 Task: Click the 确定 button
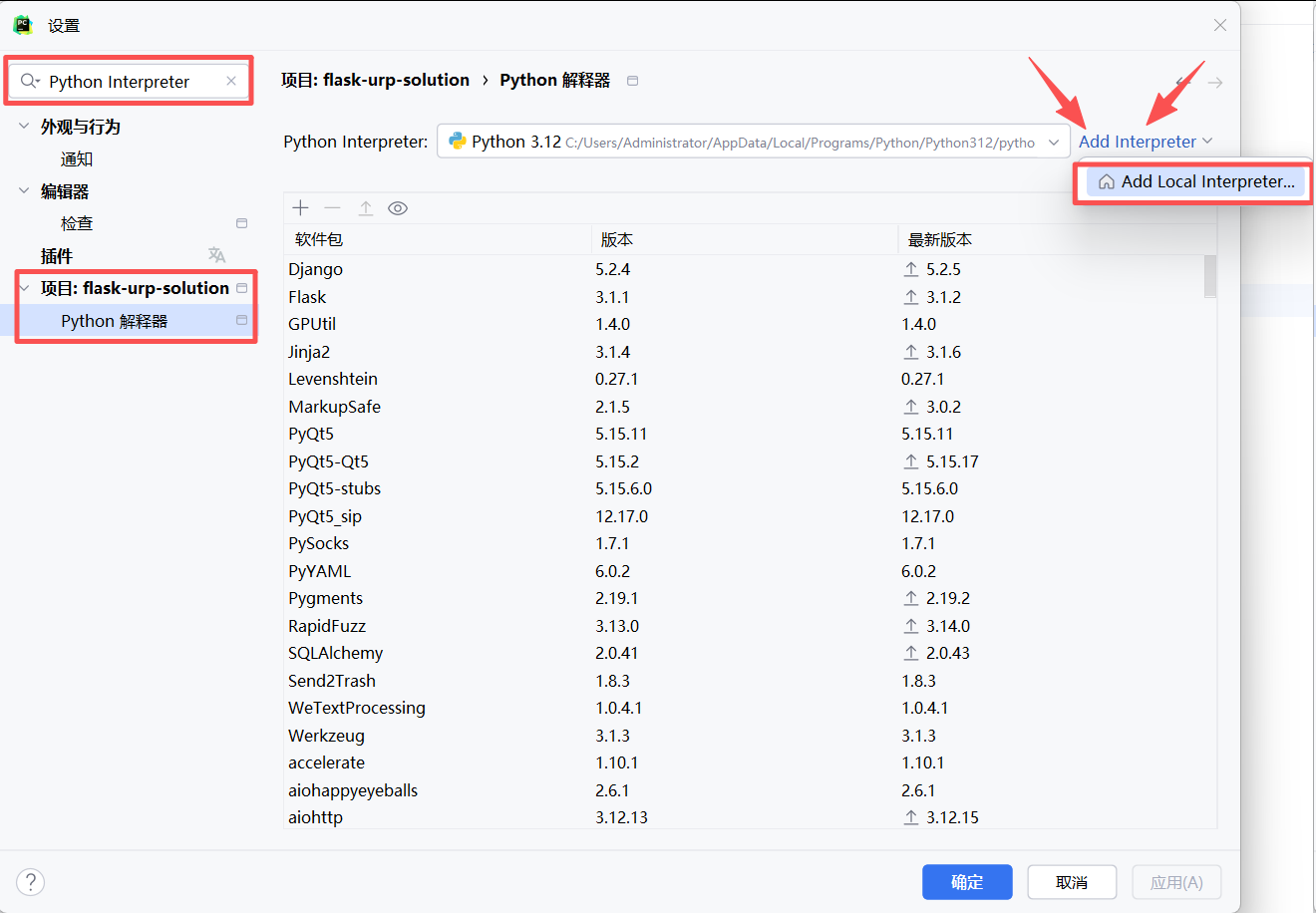coord(967,882)
